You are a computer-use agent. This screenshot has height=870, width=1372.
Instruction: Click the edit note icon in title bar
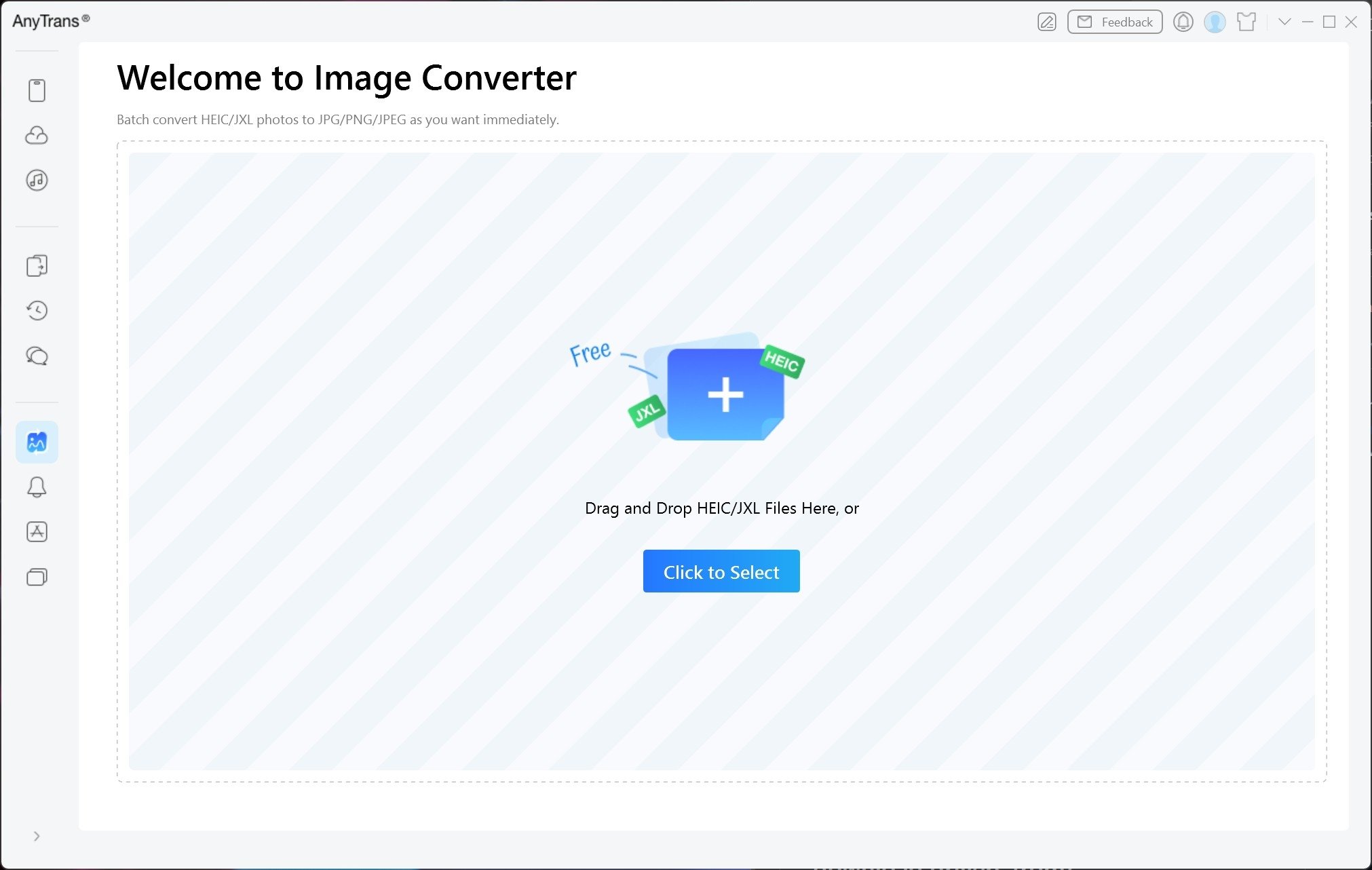point(1047,22)
